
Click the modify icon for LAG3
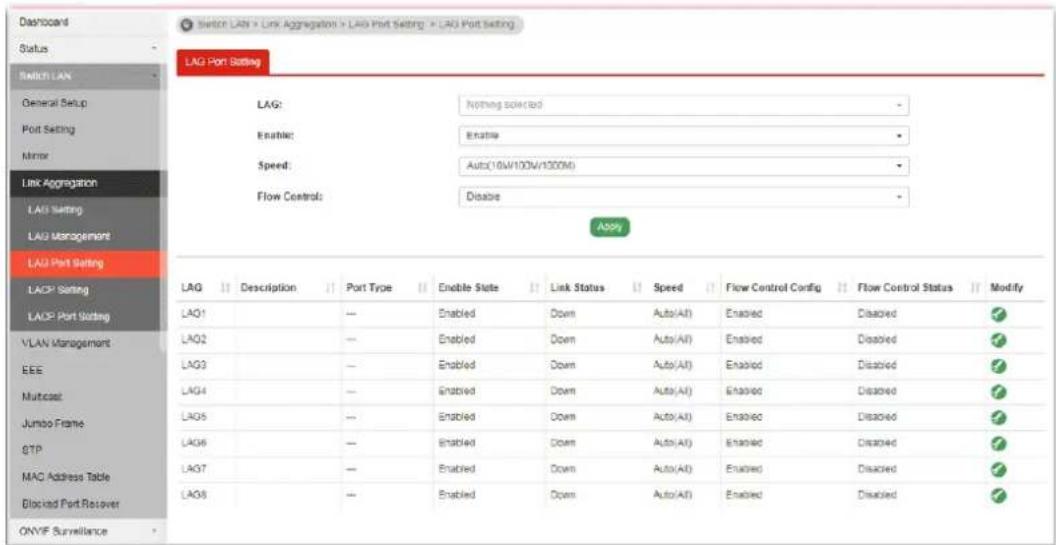(999, 366)
